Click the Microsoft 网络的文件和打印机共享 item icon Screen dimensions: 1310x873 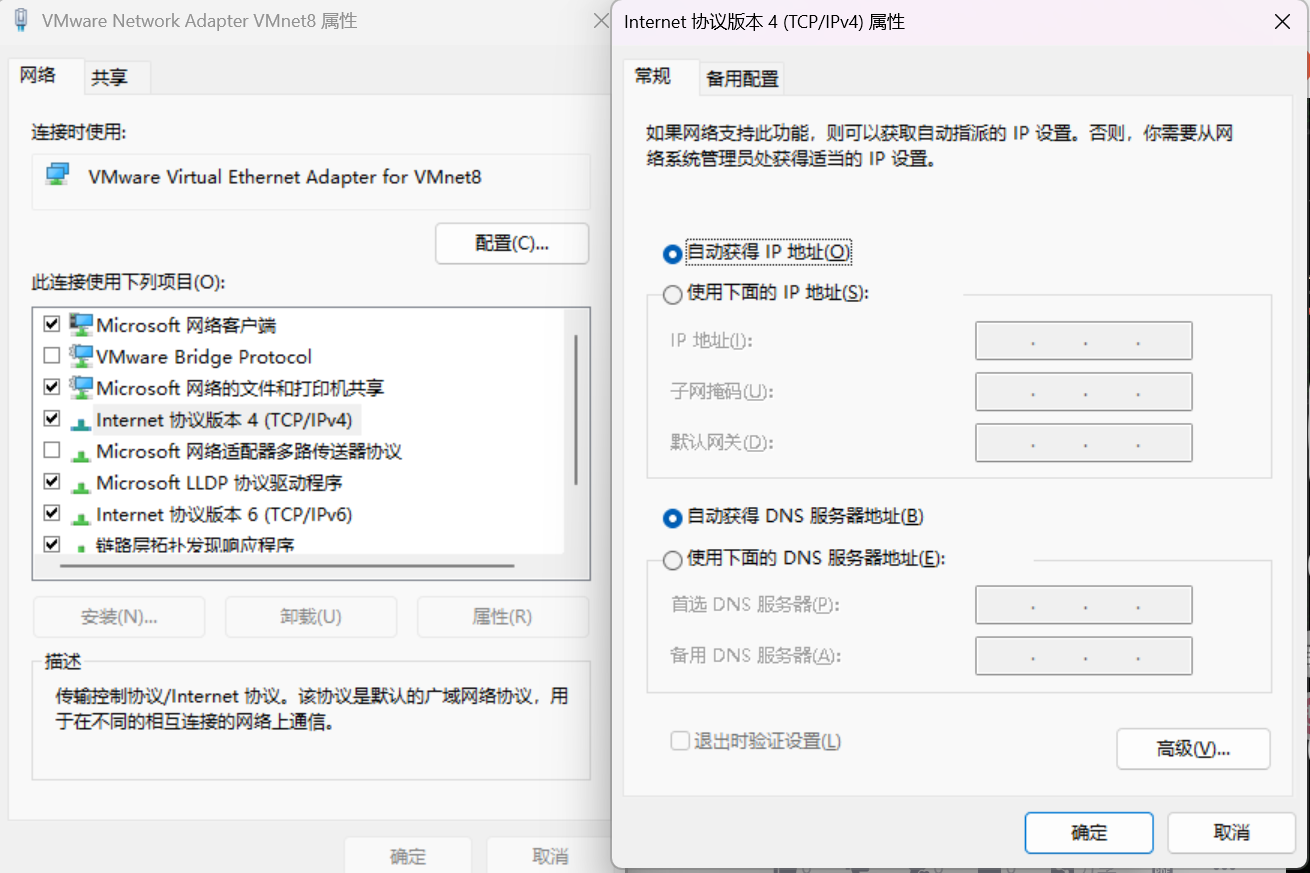click(x=80, y=387)
